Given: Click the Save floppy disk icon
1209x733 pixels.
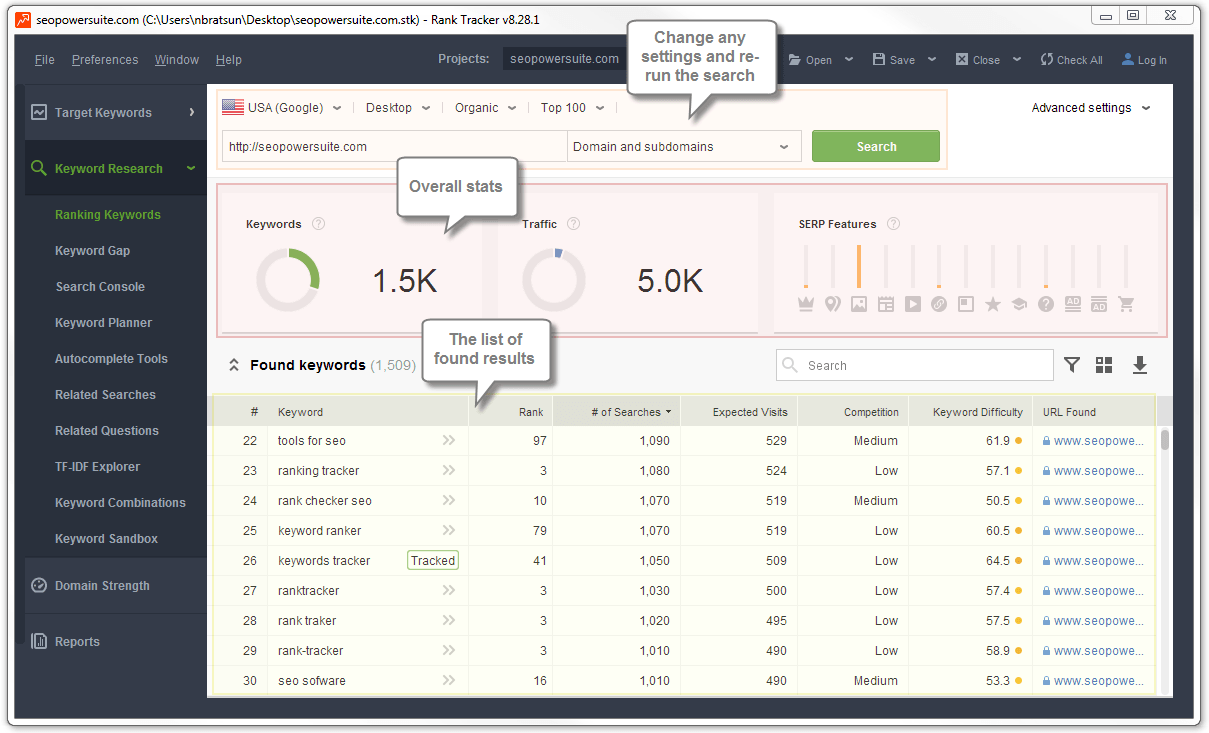Looking at the screenshot, I should pos(879,60).
